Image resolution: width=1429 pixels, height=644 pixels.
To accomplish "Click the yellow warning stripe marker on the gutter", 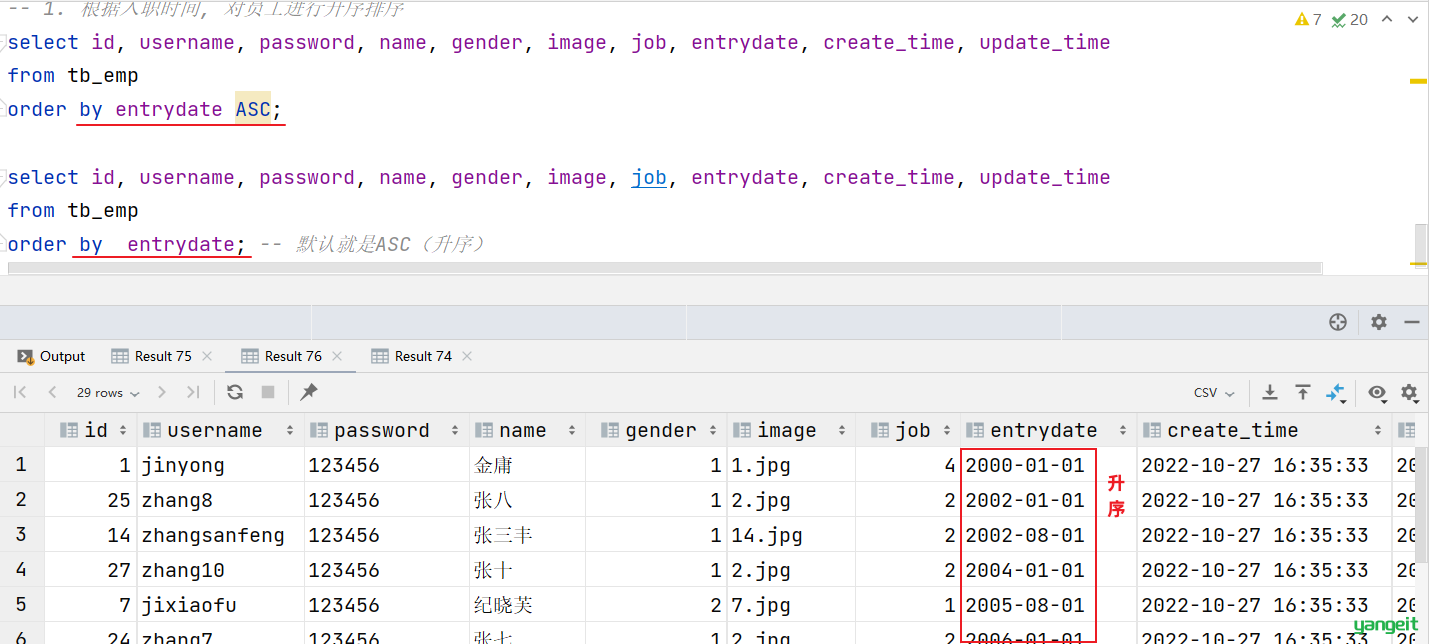I will (1418, 81).
